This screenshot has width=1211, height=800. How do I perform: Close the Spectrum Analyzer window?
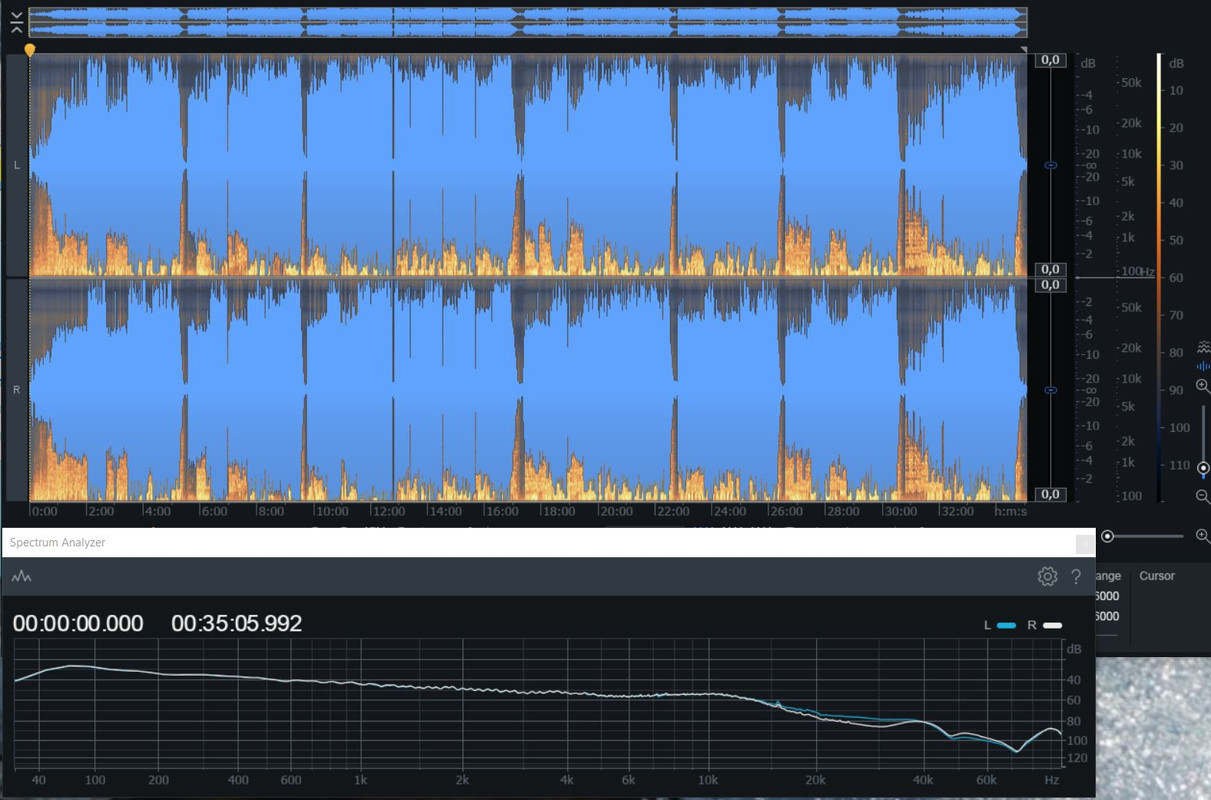(x=1084, y=543)
